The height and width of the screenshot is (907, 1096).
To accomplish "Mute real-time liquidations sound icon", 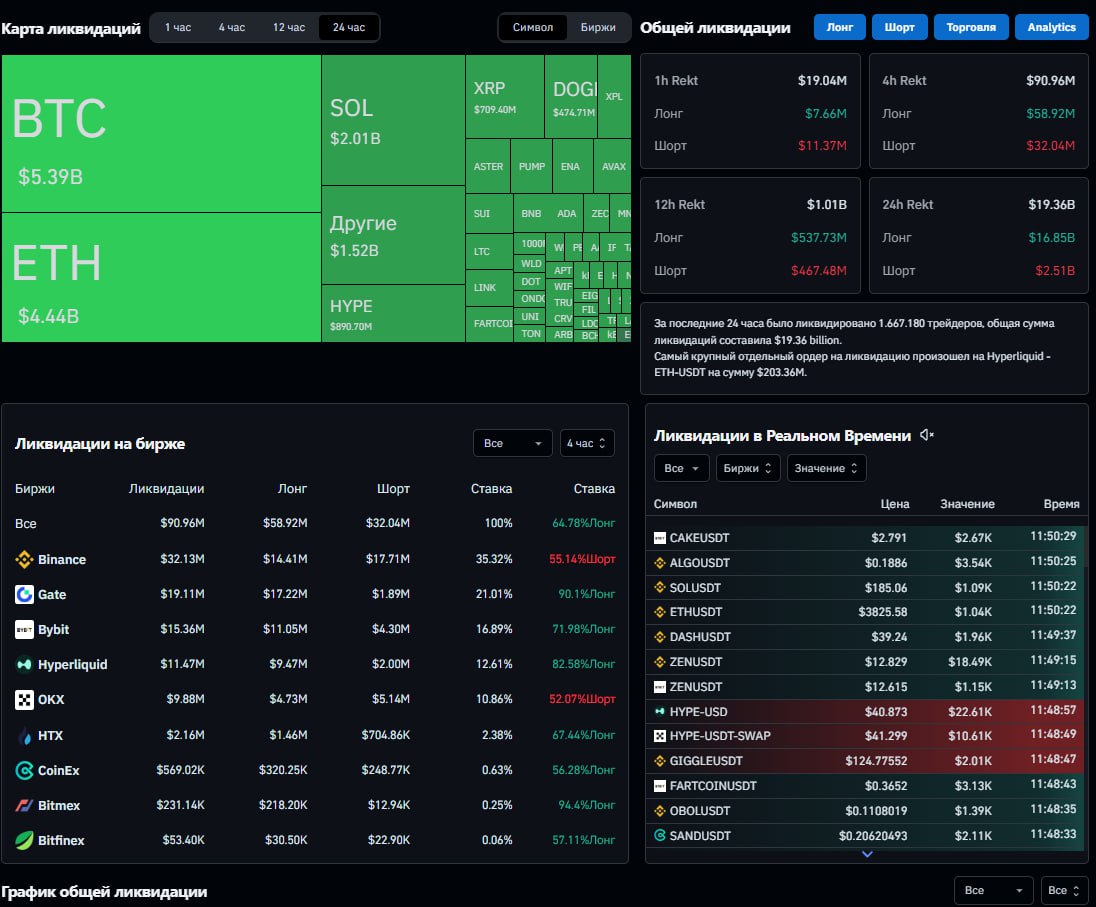I will tap(927, 435).
